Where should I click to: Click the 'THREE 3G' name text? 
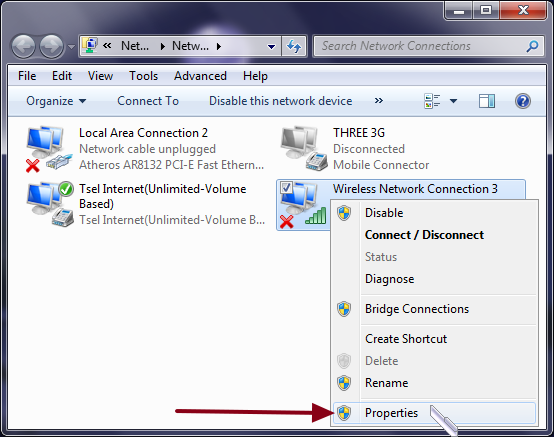[359, 133]
